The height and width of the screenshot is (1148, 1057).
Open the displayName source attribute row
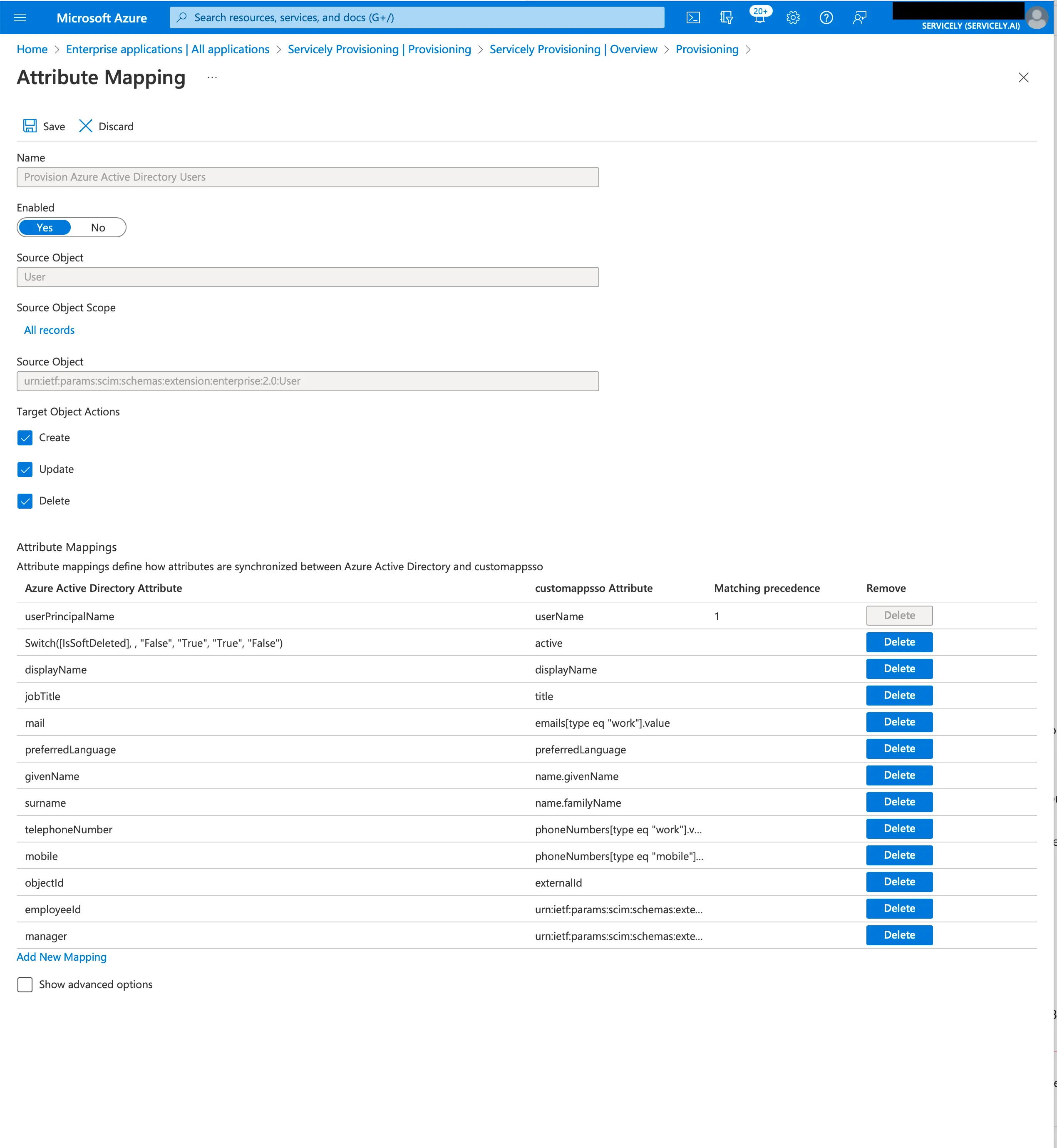(x=55, y=670)
